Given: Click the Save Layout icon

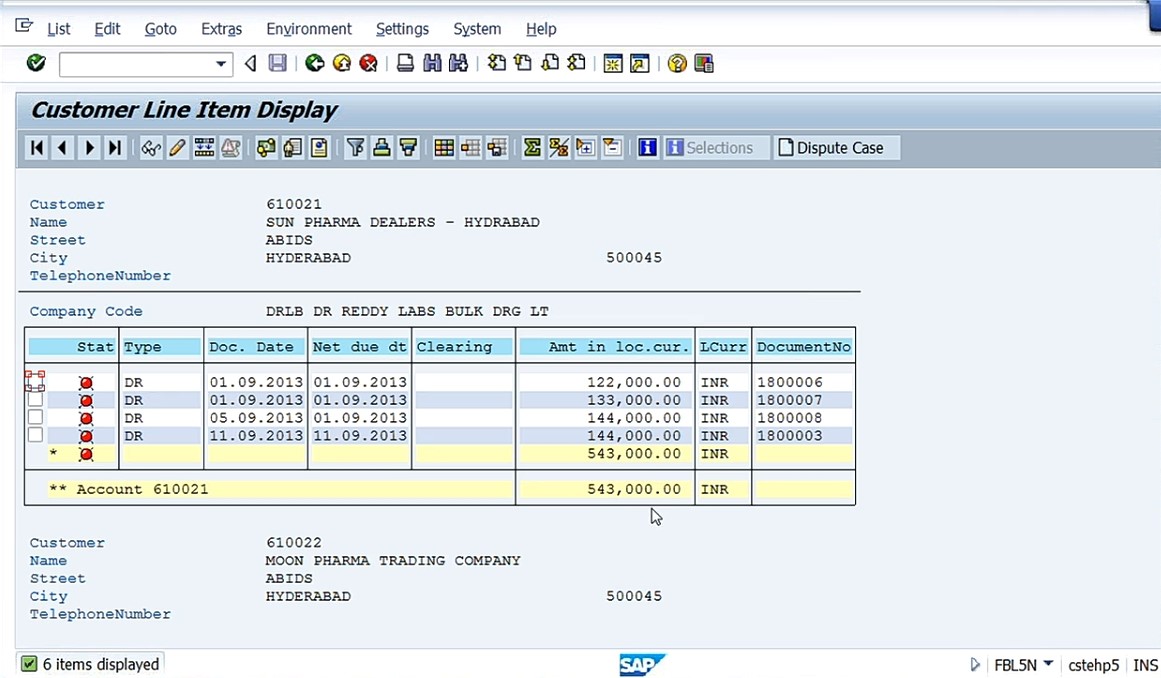Looking at the screenshot, I should tap(498, 147).
